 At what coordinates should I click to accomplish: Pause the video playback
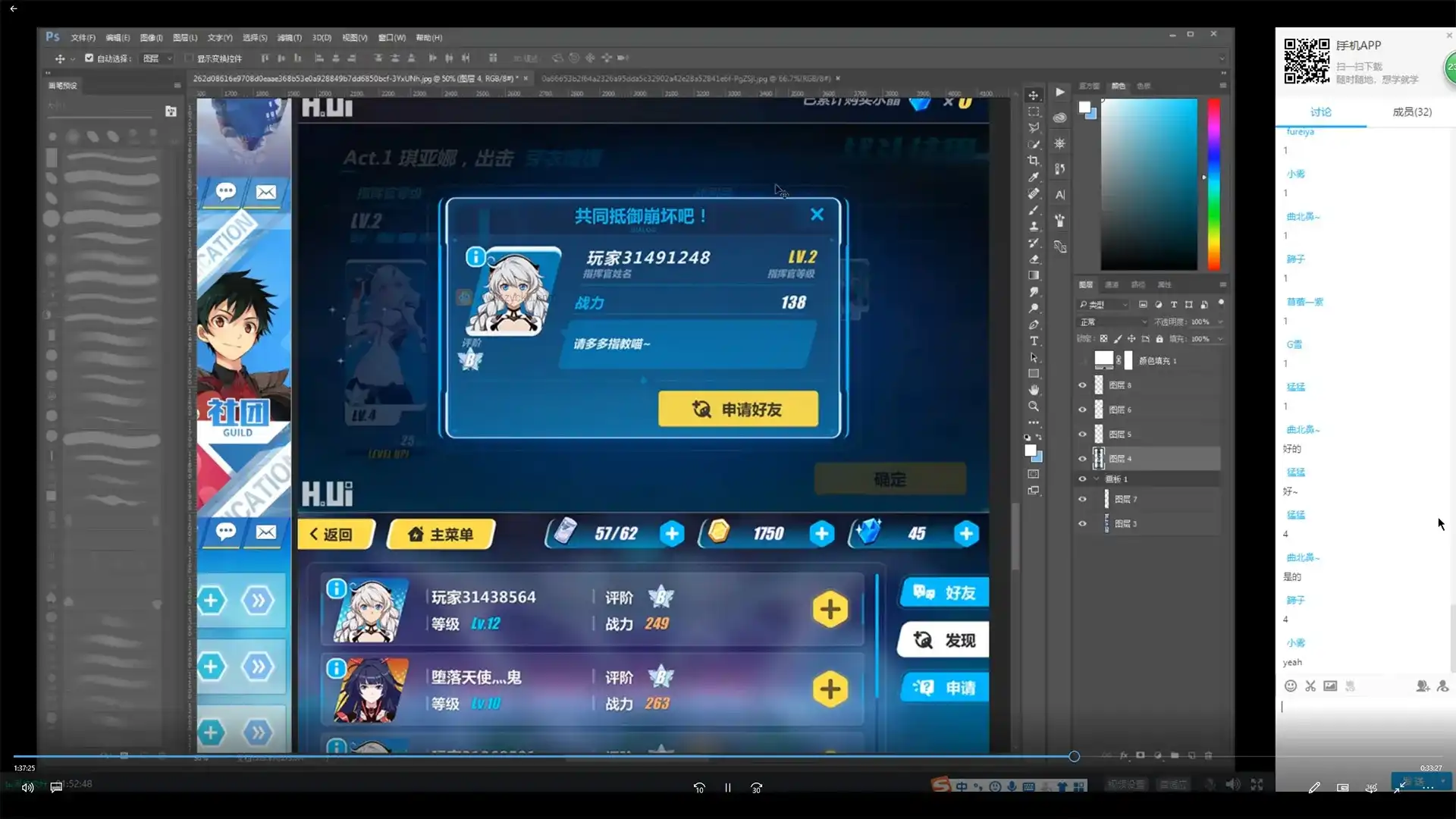pyautogui.click(x=727, y=788)
